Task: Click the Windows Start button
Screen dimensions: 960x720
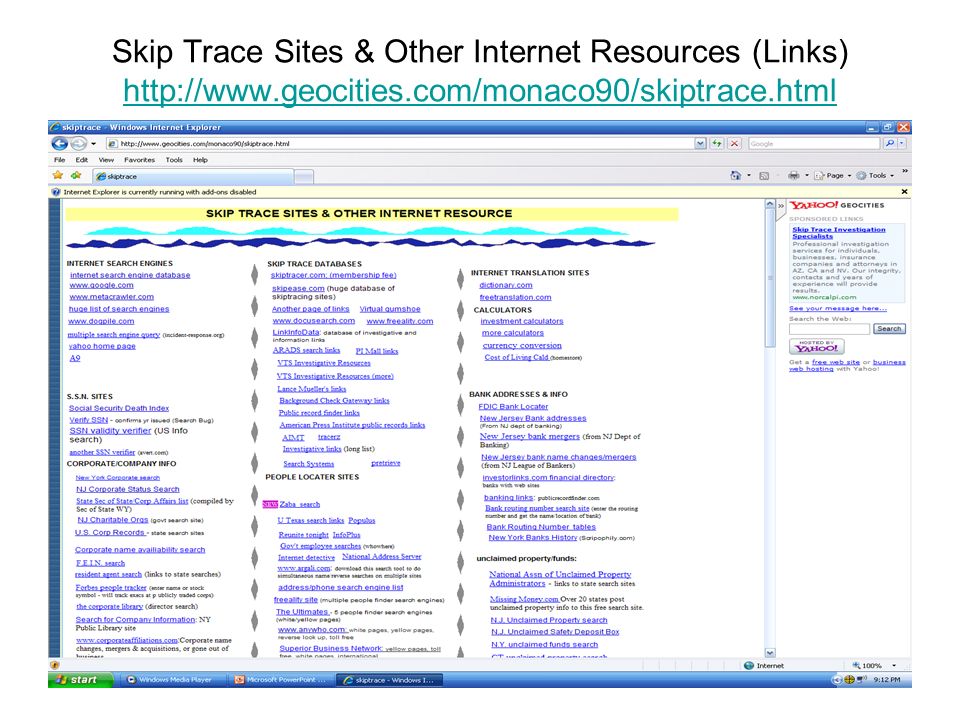Action: (x=80, y=680)
